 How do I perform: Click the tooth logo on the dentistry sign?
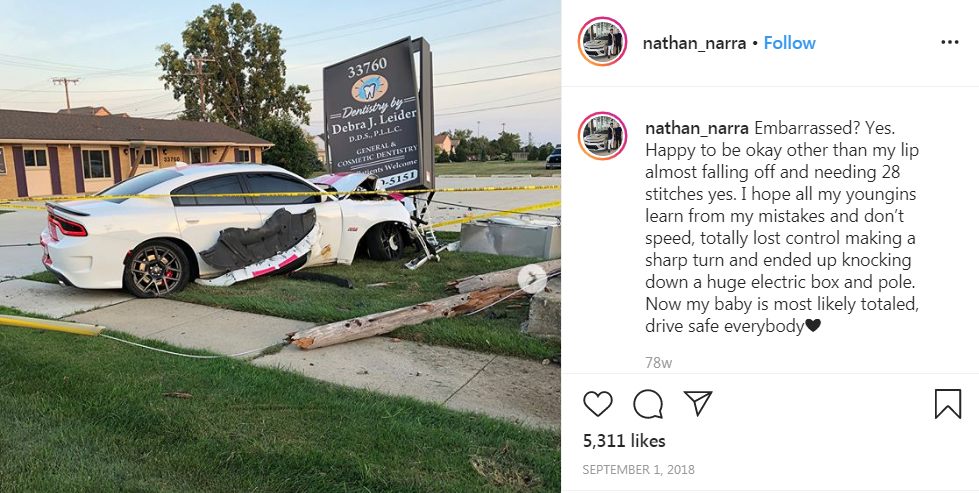[x=369, y=88]
